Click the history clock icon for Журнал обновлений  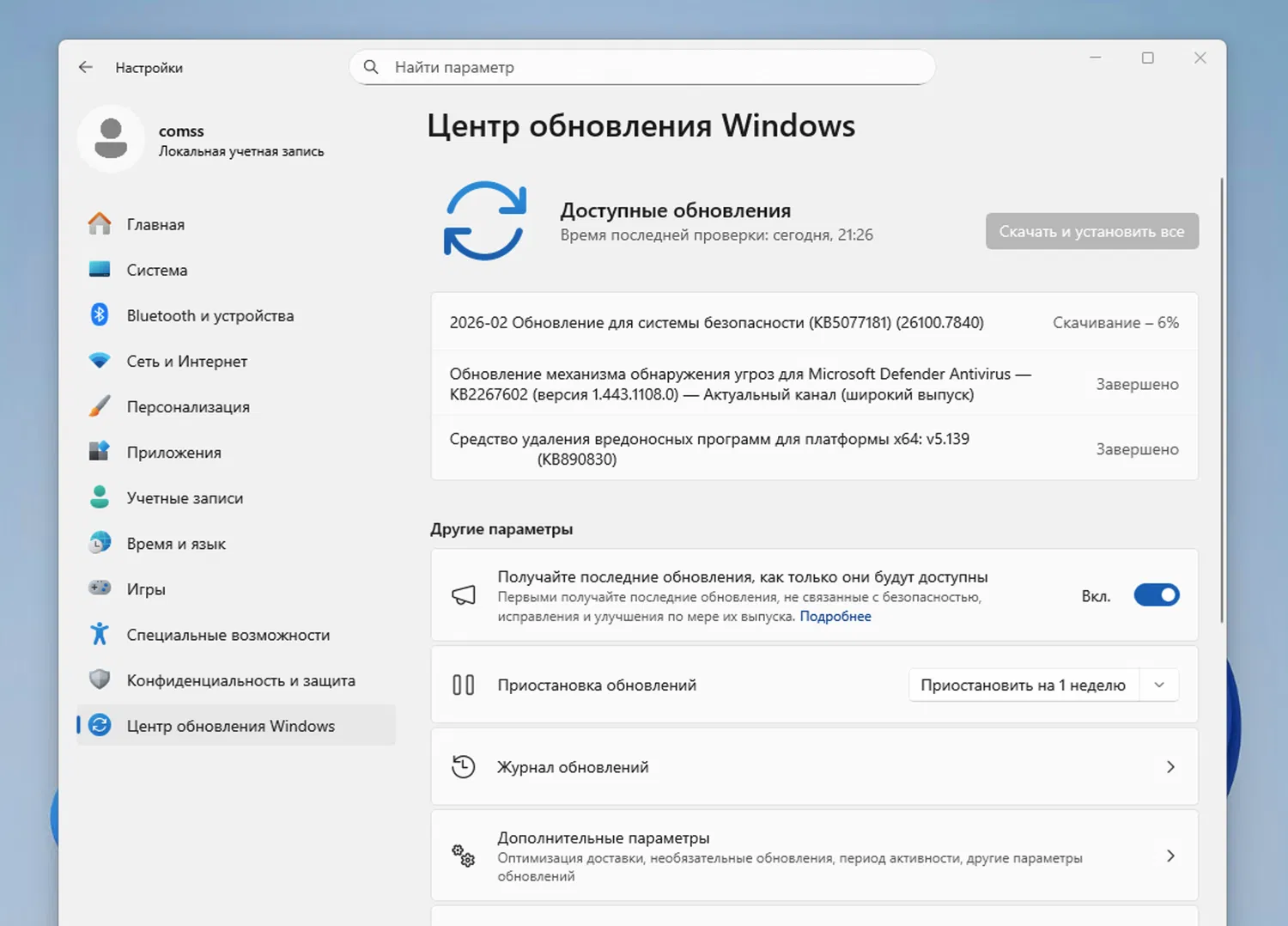(464, 766)
